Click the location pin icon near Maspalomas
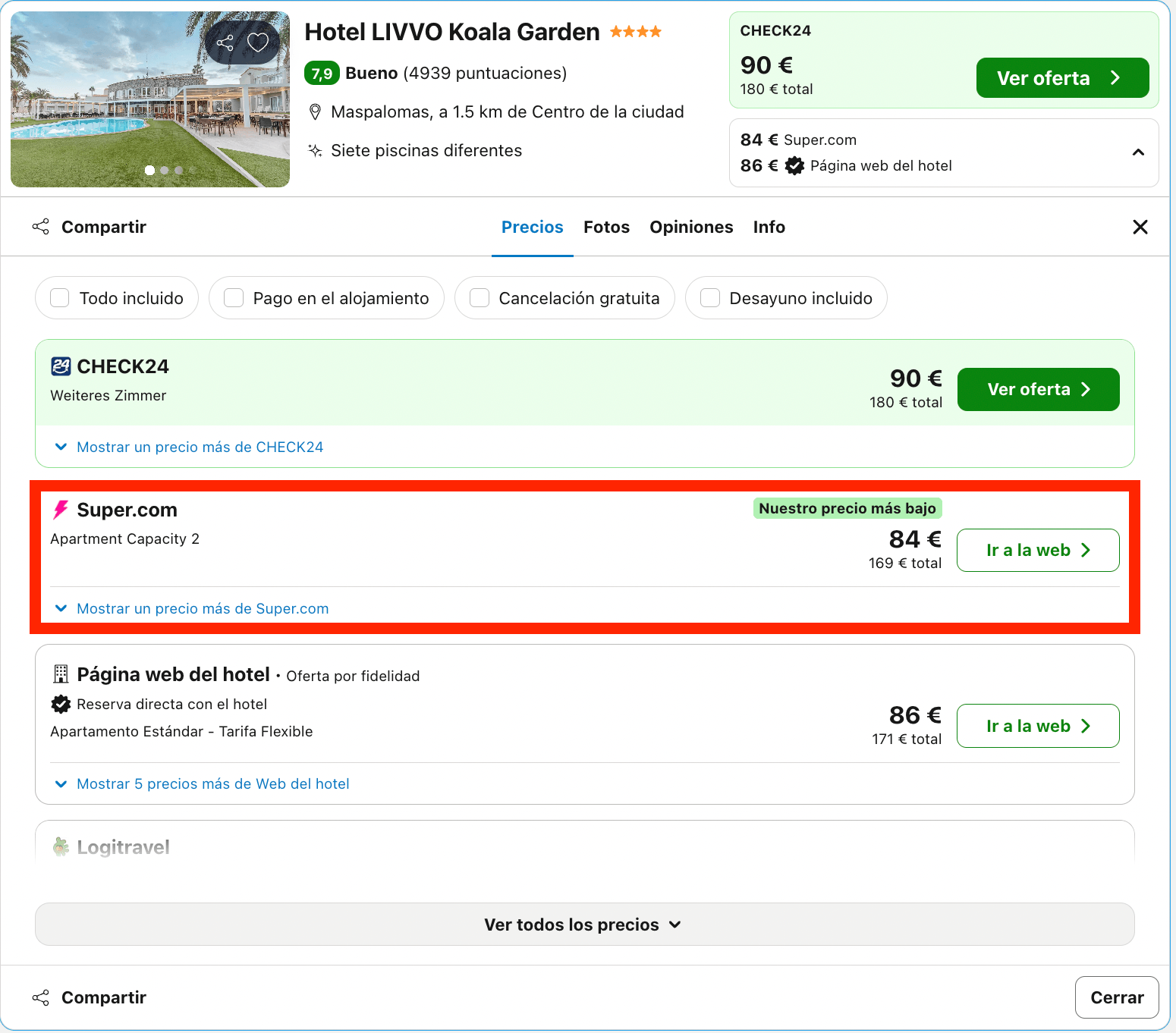 [316, 112]
